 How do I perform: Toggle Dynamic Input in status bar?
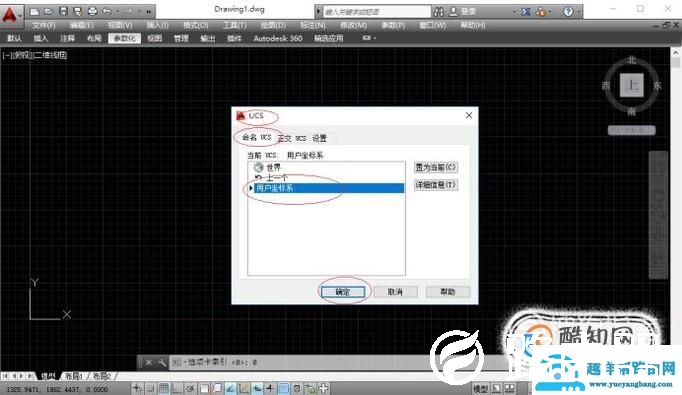(x=257, y=388)
